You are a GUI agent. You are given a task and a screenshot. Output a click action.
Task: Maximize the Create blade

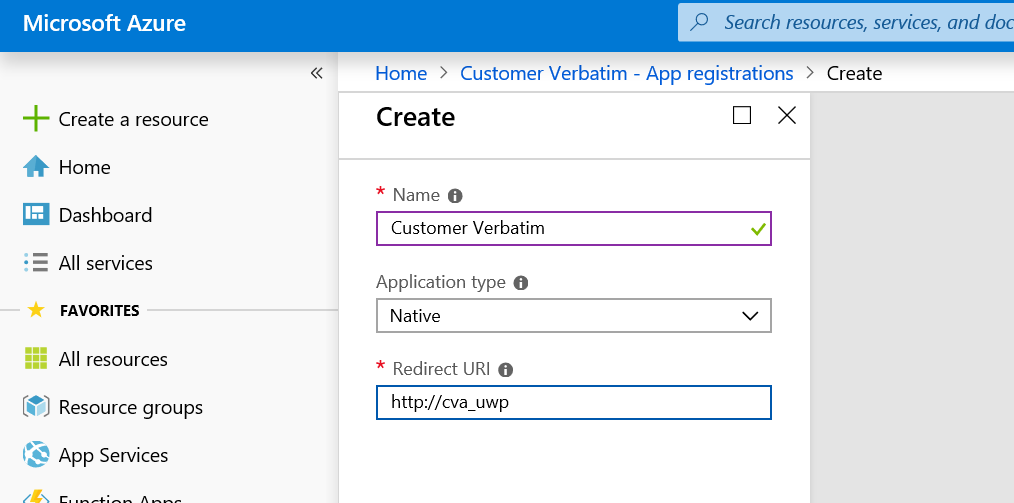(x=742, y=115)
